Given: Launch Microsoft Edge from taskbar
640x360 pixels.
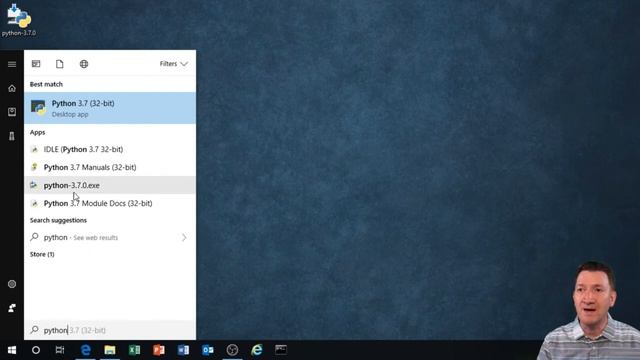Looking at the screenshot, I should pos(85,350).
